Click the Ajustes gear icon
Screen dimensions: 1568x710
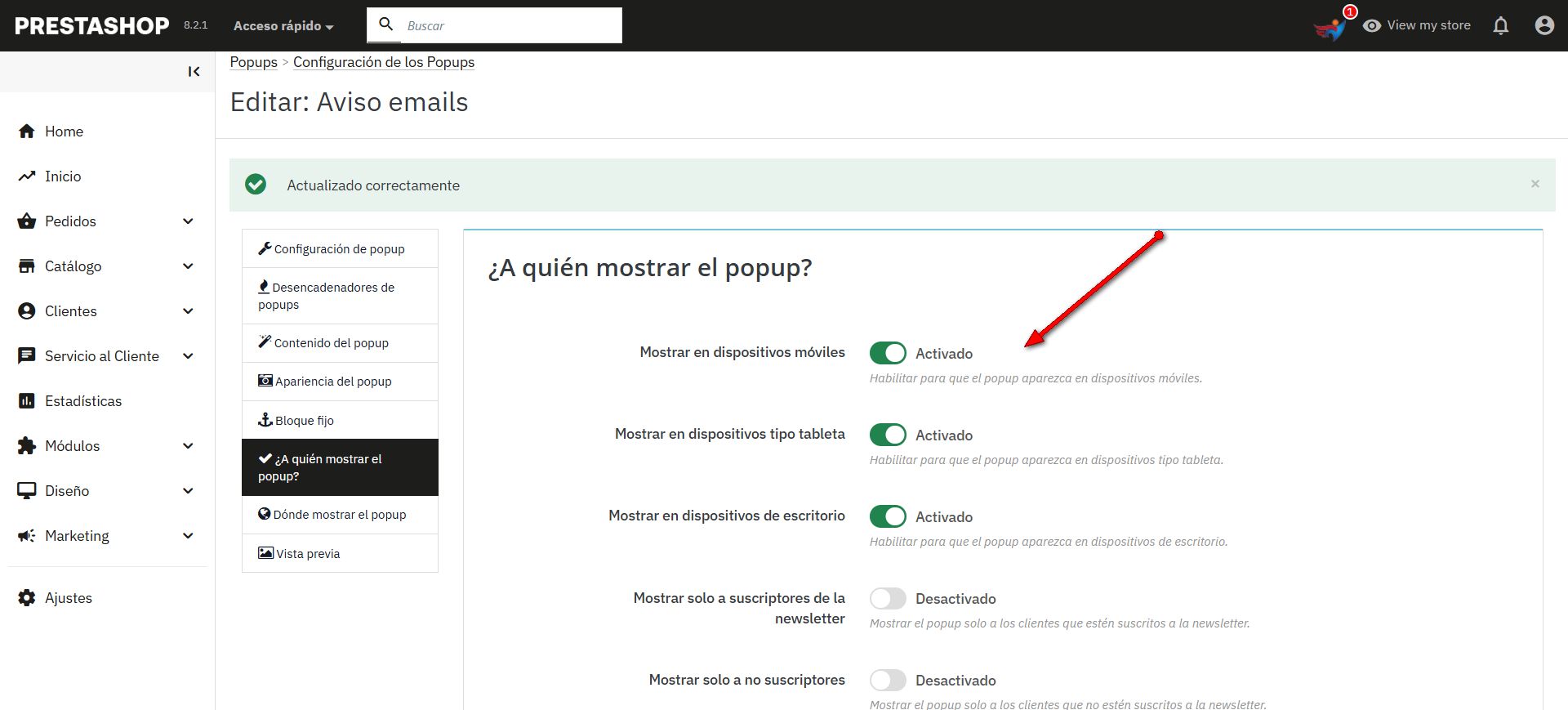27,598
